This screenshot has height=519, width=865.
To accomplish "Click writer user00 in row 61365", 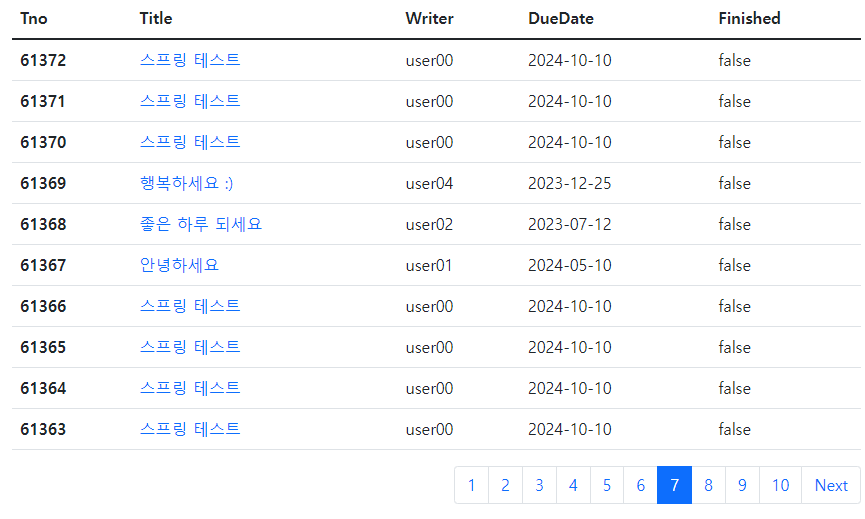I will pyautogui.click(x=429, y=347).
